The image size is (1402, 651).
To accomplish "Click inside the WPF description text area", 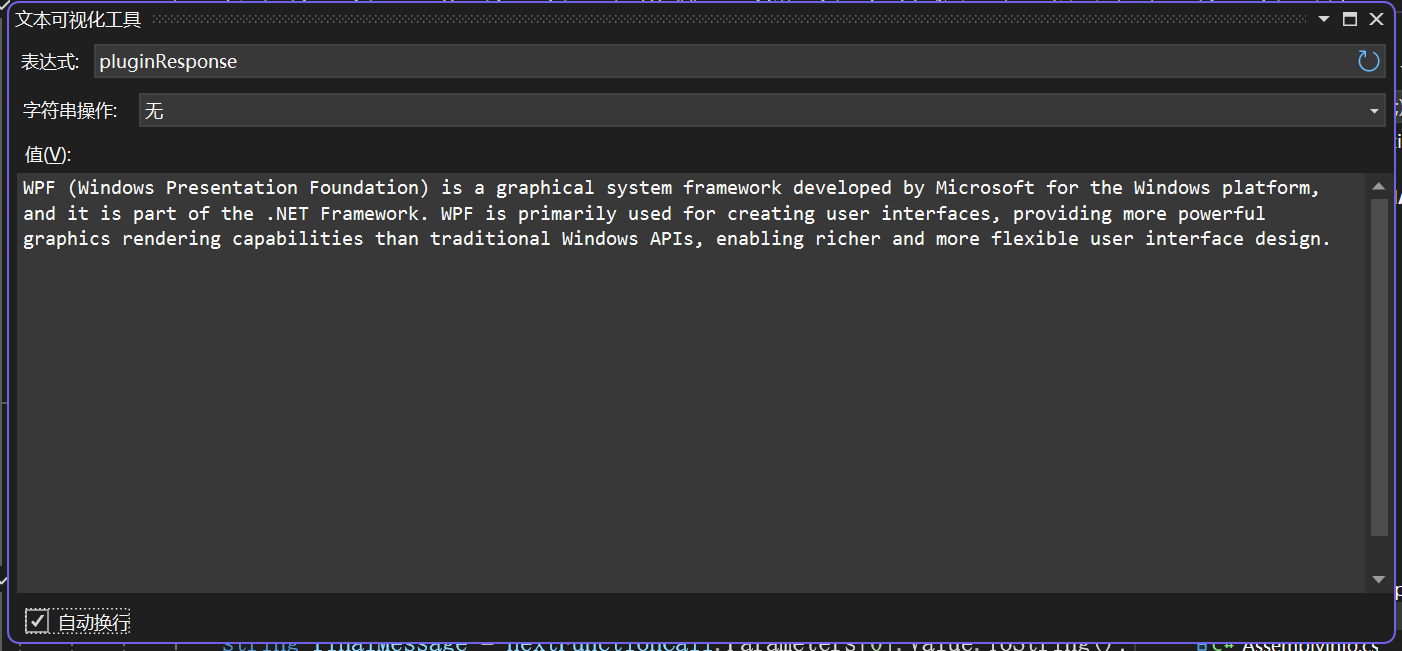I will 690,400.
